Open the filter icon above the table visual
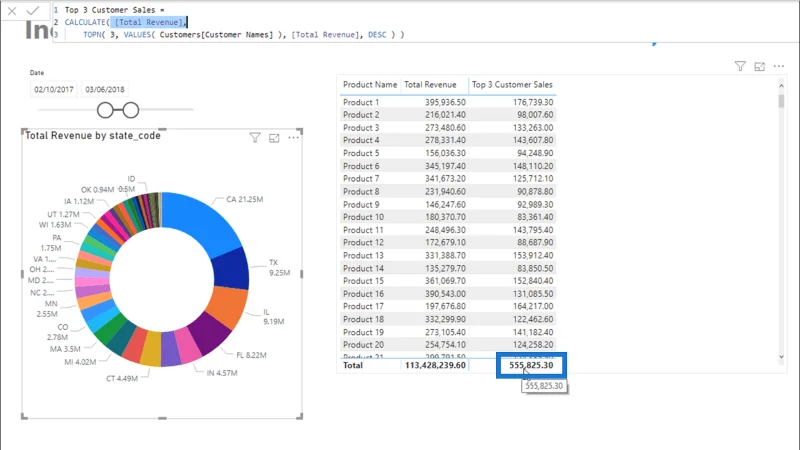Image resolution: width=800 pixels, height=450 pixels. (740, 66)
